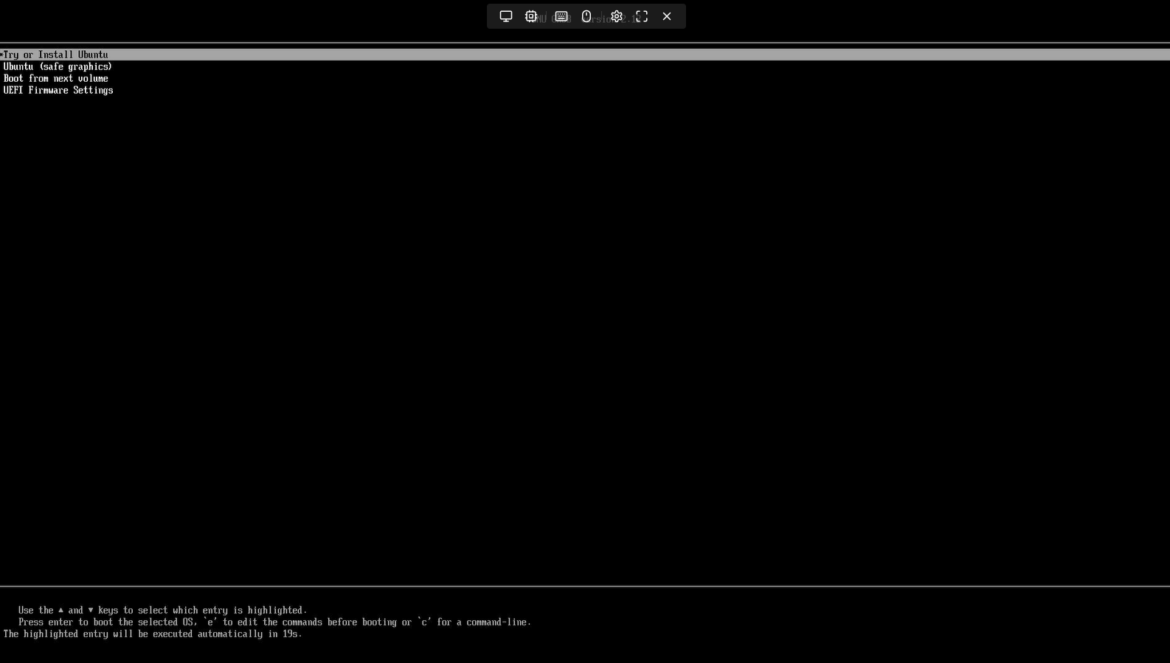Select 'Try or Install Ubuntu' boot entry

point(585,54)
